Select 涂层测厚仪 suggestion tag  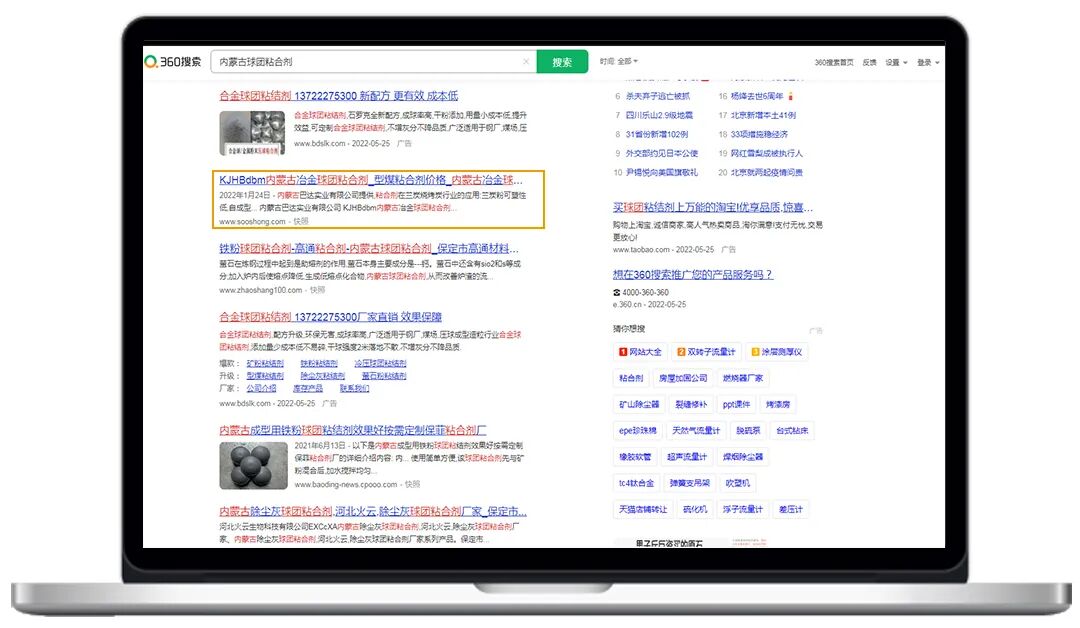pyautogui.click(x=776, y=352)
